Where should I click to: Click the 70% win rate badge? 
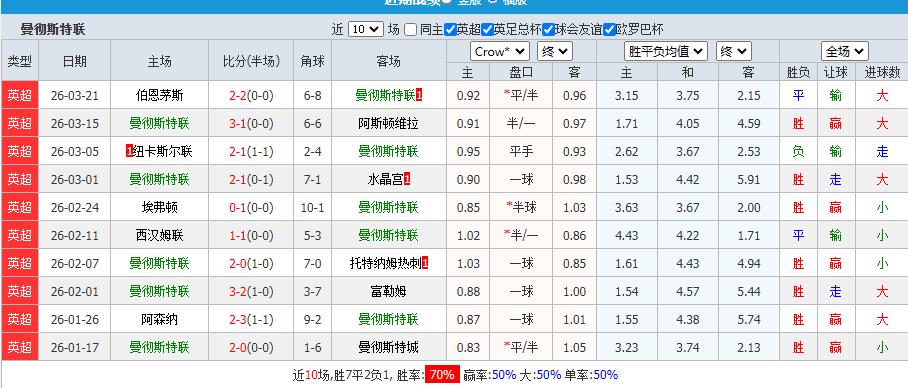pos(442,375)
